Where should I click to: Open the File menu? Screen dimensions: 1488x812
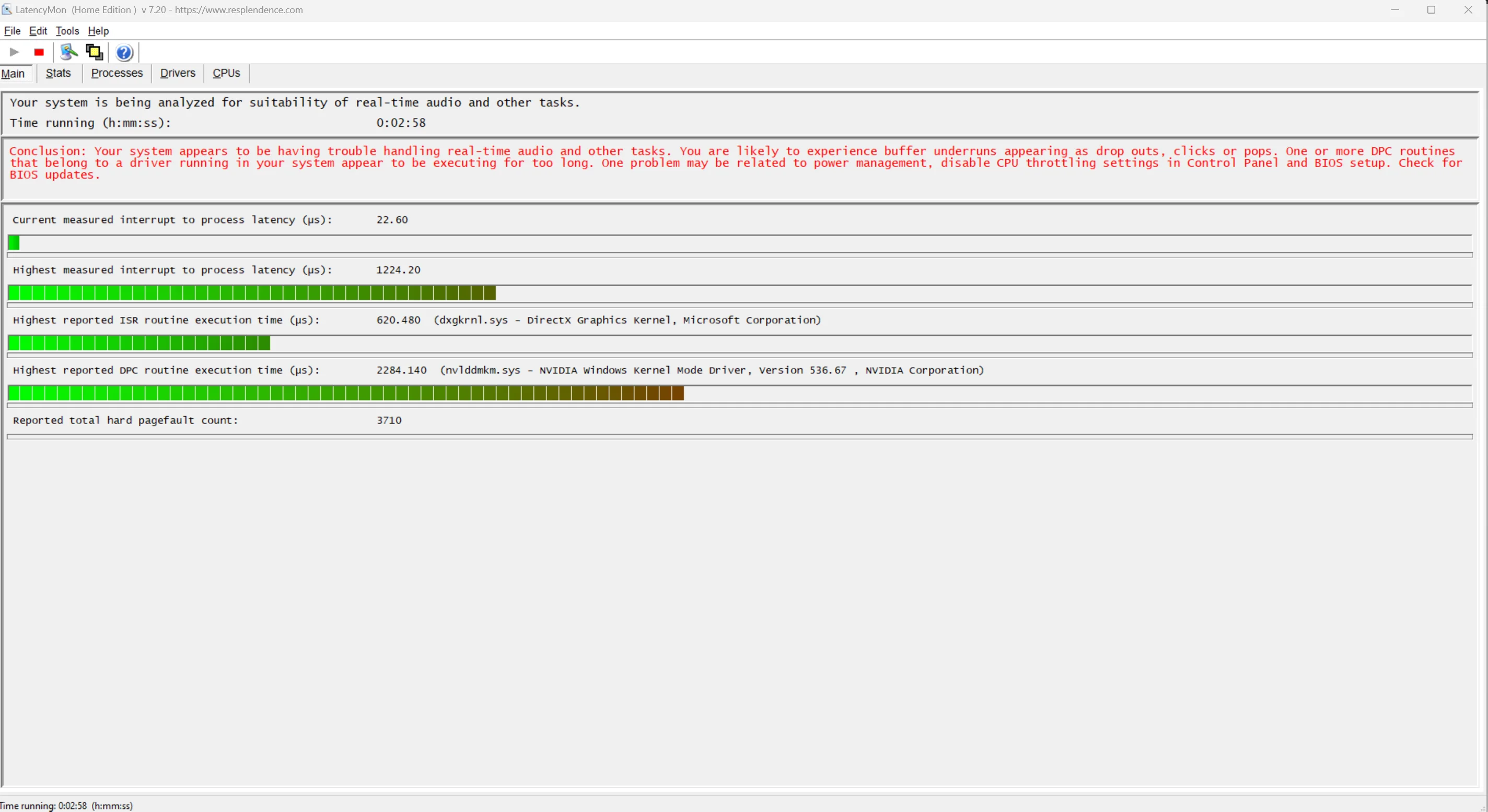tap(12, 31)
